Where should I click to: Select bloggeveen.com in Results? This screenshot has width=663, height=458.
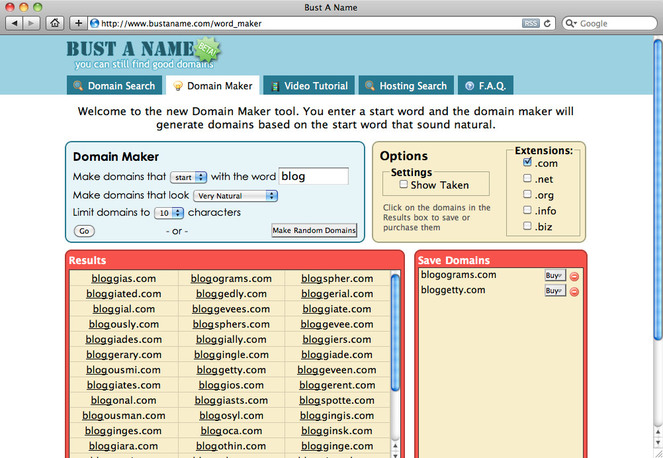[x=337, y=370]
